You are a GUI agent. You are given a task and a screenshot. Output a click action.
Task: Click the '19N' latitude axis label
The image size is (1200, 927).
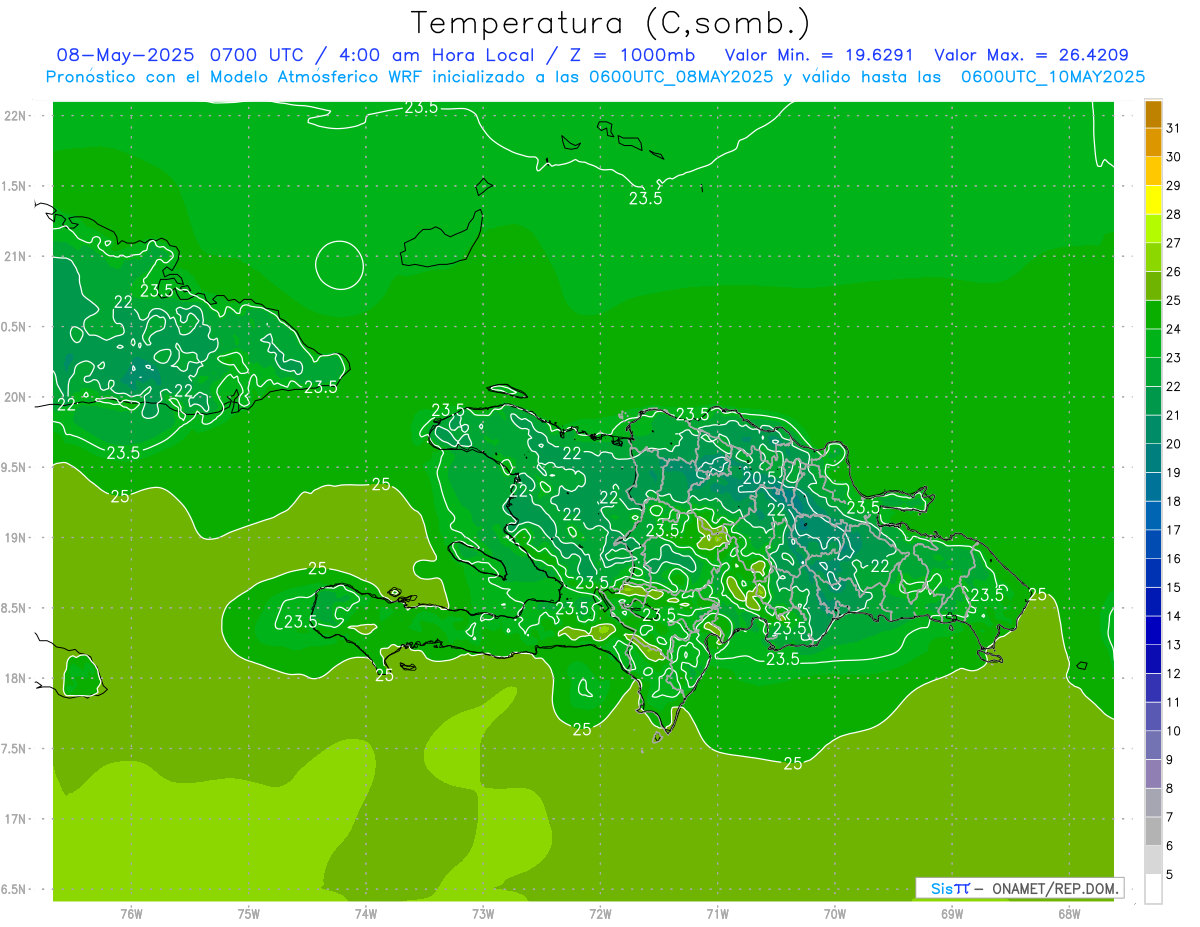15,538
